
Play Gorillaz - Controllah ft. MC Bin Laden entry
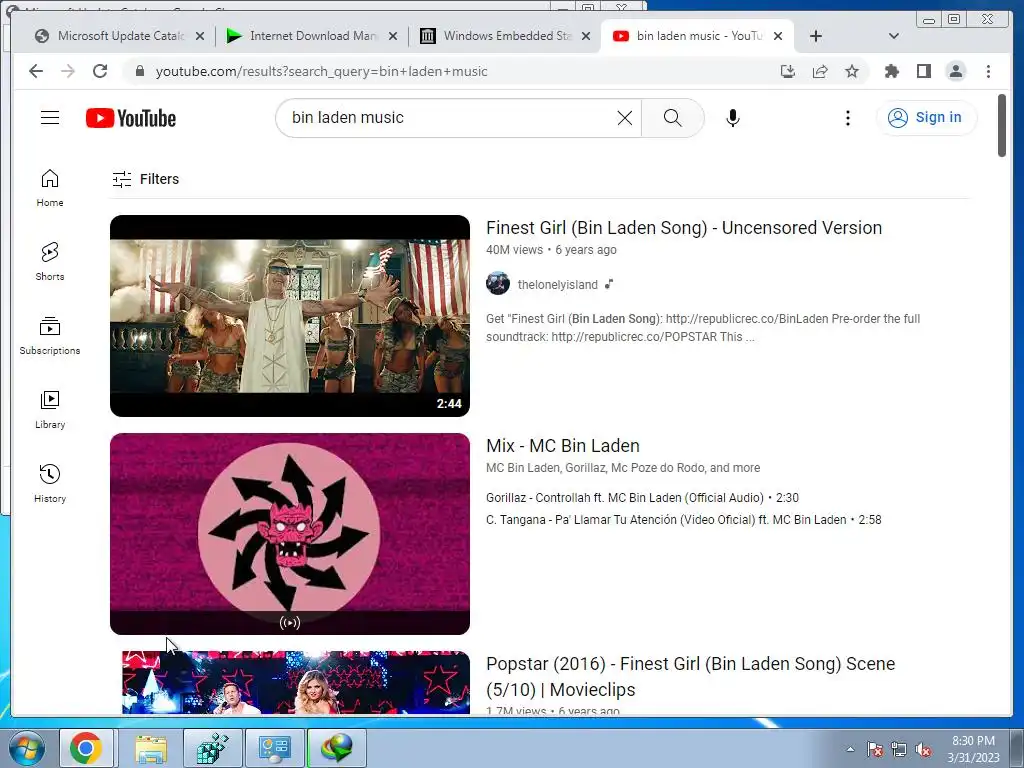point(642,498)
